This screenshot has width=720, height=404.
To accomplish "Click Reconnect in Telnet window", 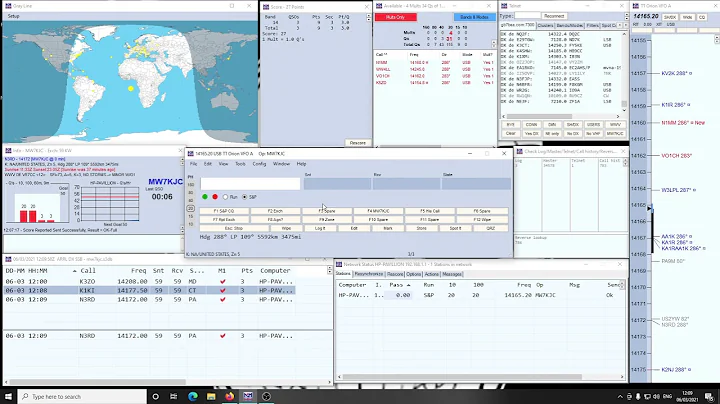I will [x=554, y=16].
